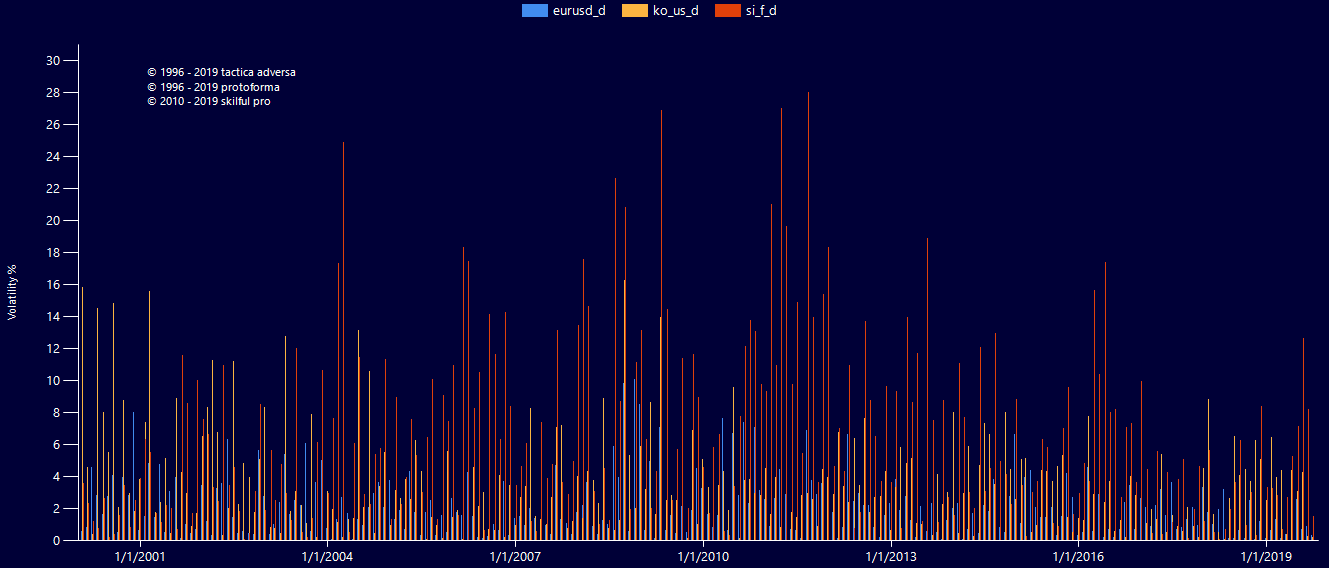The image size is (1329, 568).
Task: Toggle the ko_us_d series label
Action: (x=675, y=11)
